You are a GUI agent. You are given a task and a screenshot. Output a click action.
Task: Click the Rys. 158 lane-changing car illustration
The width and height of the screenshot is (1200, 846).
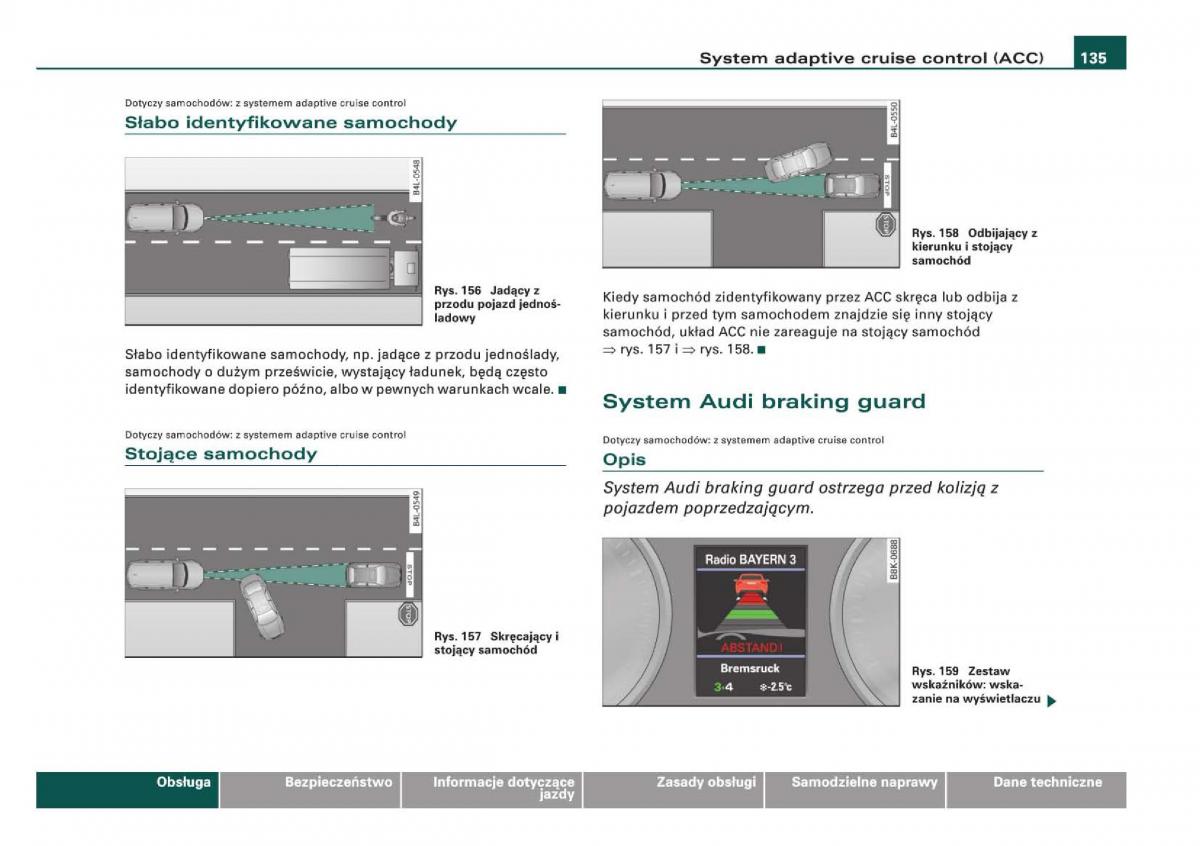pyautogui.click(x=751, y=184)
